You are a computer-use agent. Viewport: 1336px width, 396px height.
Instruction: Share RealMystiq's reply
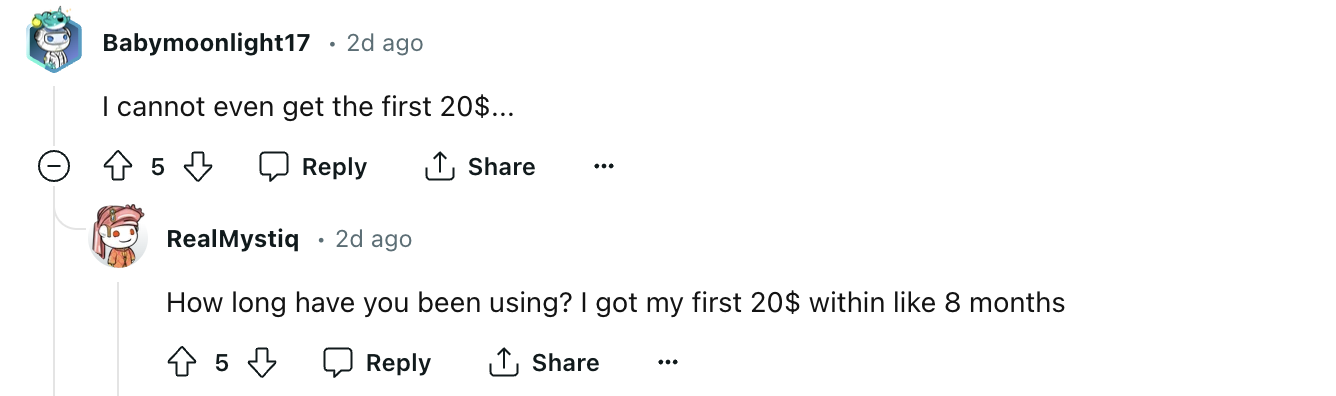coord(544,363)
